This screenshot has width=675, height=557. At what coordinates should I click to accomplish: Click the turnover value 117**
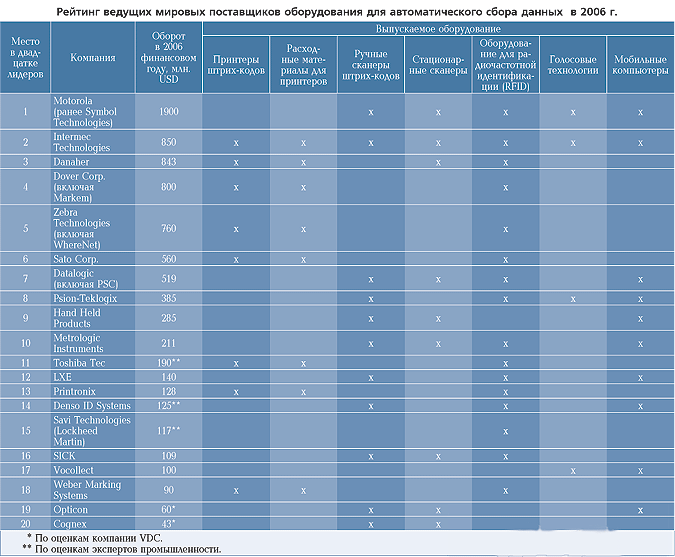169,431
